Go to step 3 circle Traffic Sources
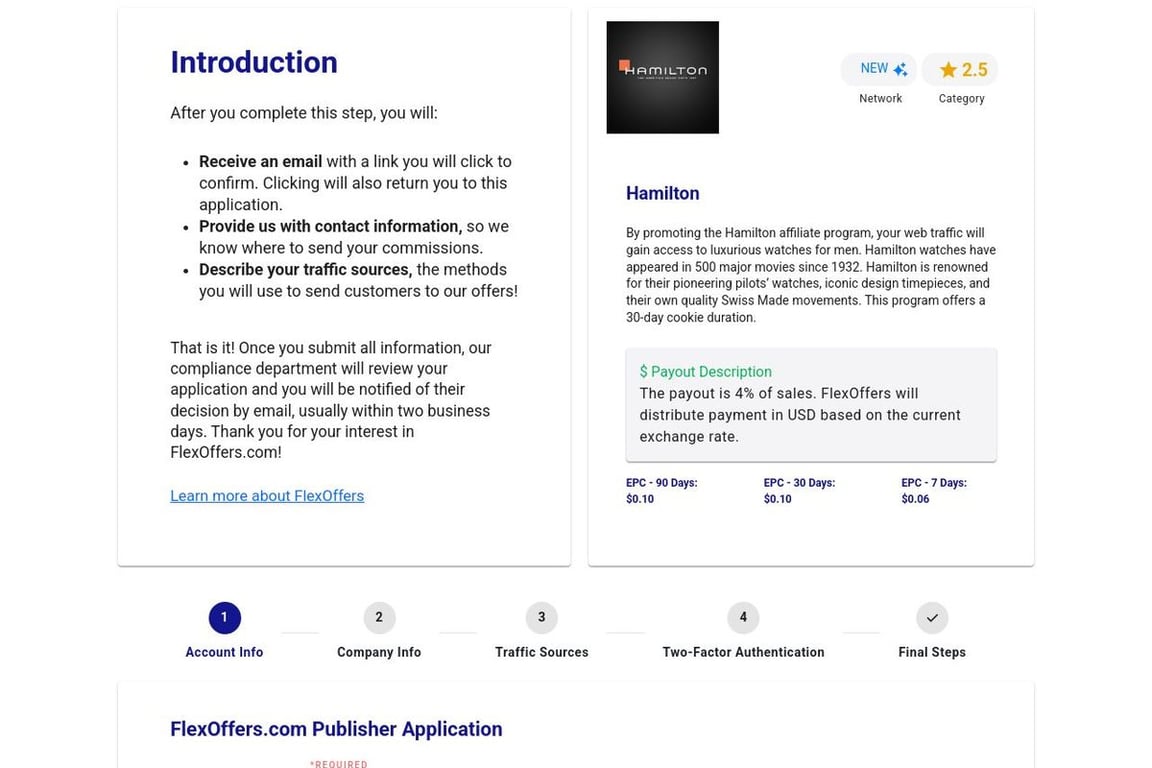This screenshot has height=768, width=1152. point(541,617)
